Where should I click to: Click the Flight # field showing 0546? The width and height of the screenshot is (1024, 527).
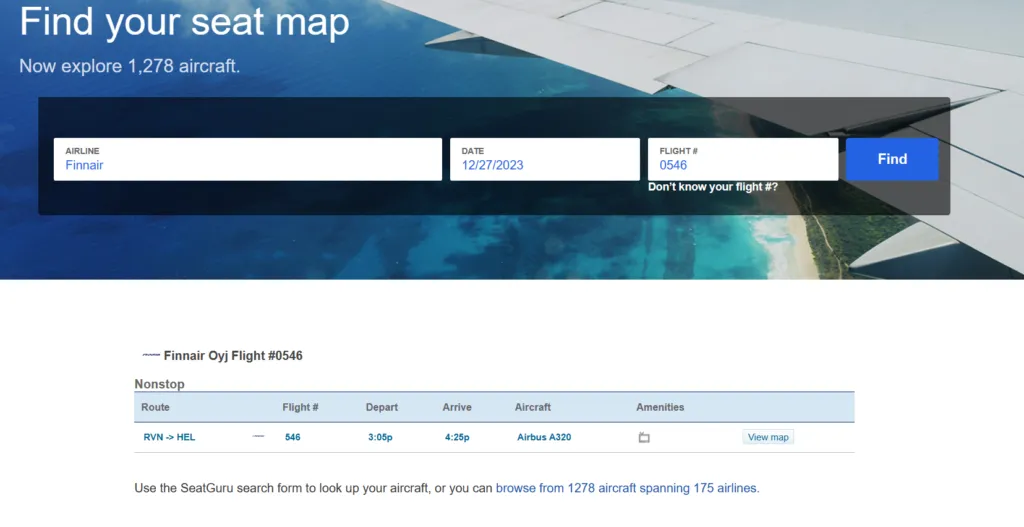click(x=743, y=159)
